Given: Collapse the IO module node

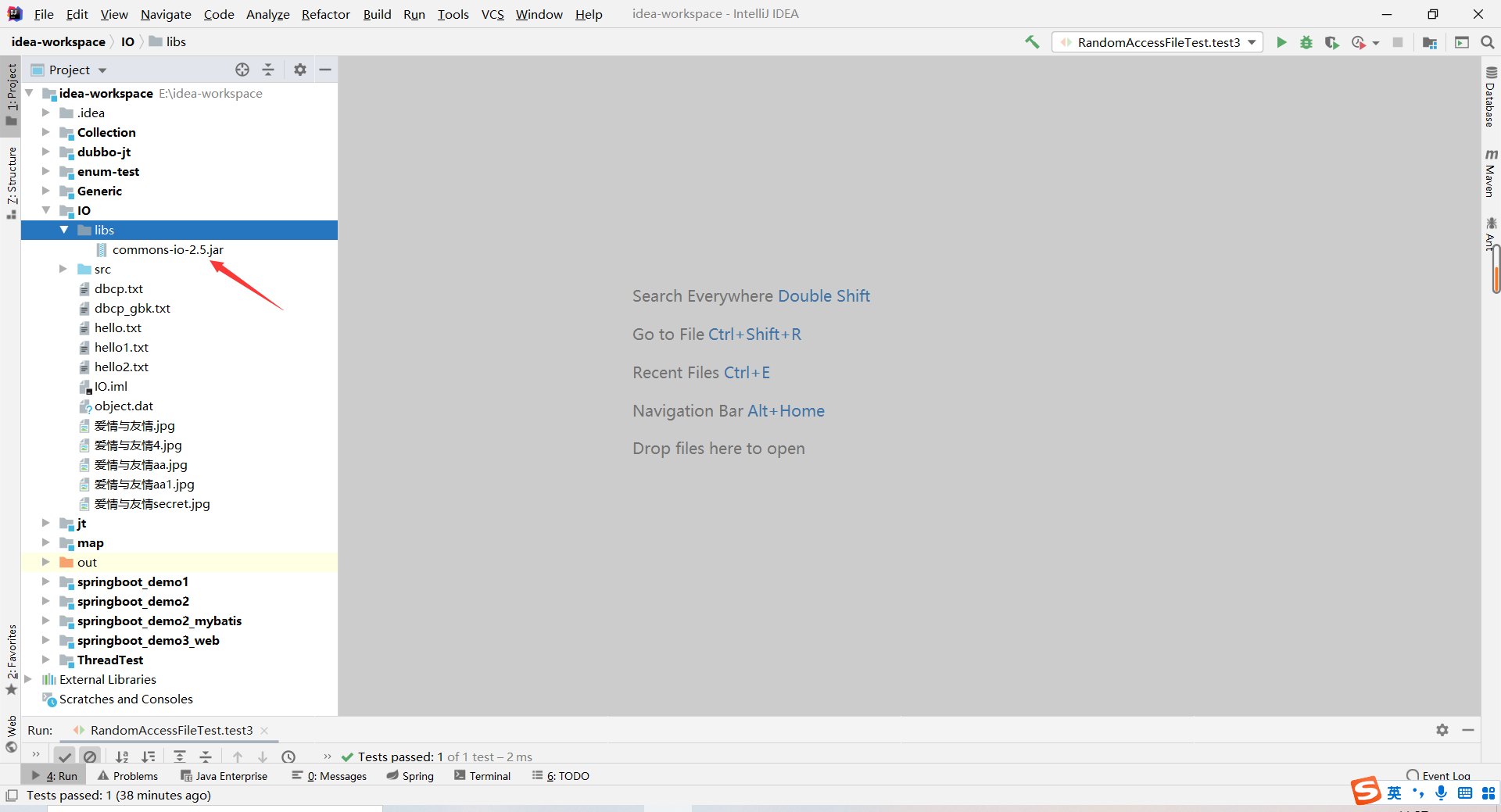Looking at the screenshot, I should [x=45, y=210].
